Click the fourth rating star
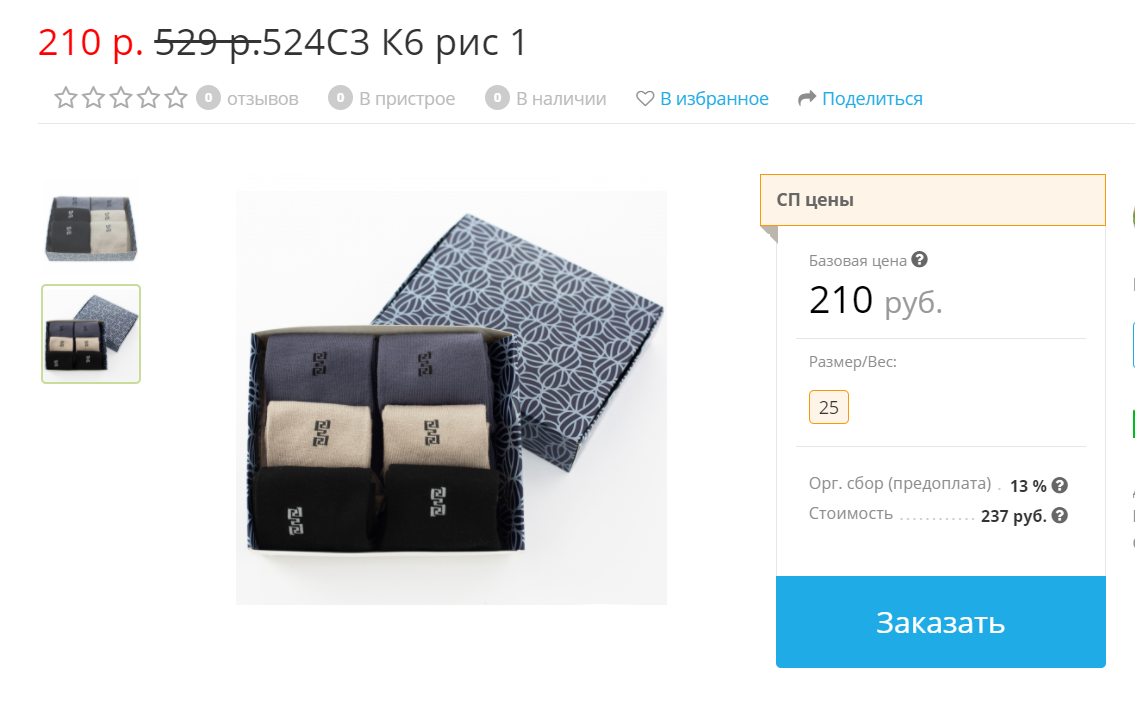Viewport: 1135px width, 703px height. click(x=148, y=98)
